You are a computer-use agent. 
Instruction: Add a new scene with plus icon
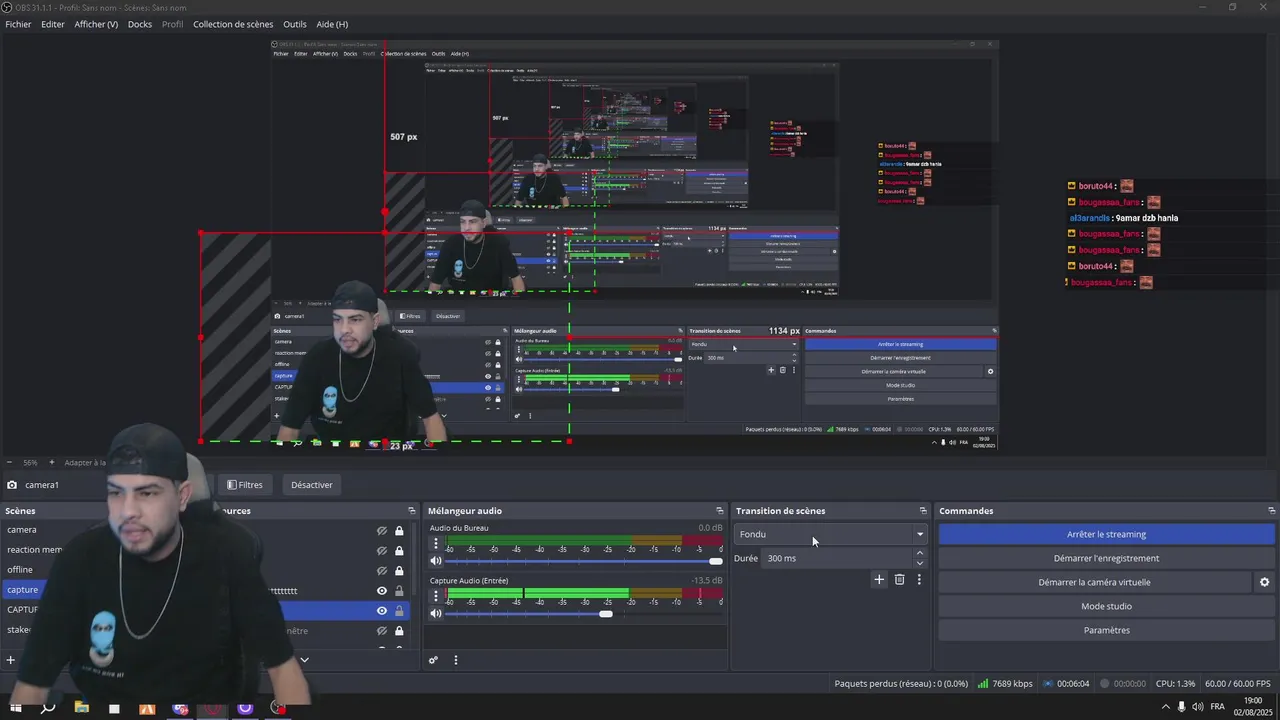tap(11, 660)
